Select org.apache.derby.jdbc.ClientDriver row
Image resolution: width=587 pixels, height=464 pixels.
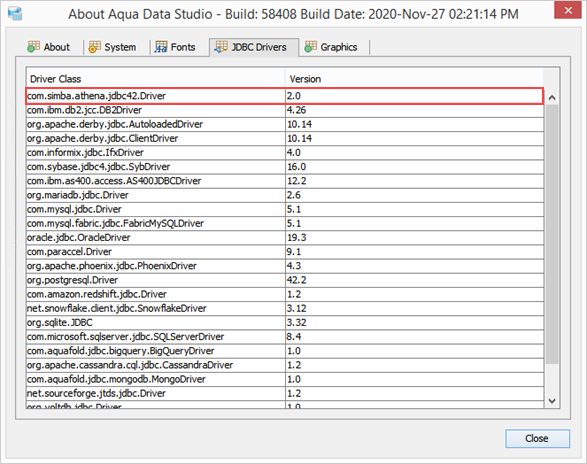[x=285, y=139]
